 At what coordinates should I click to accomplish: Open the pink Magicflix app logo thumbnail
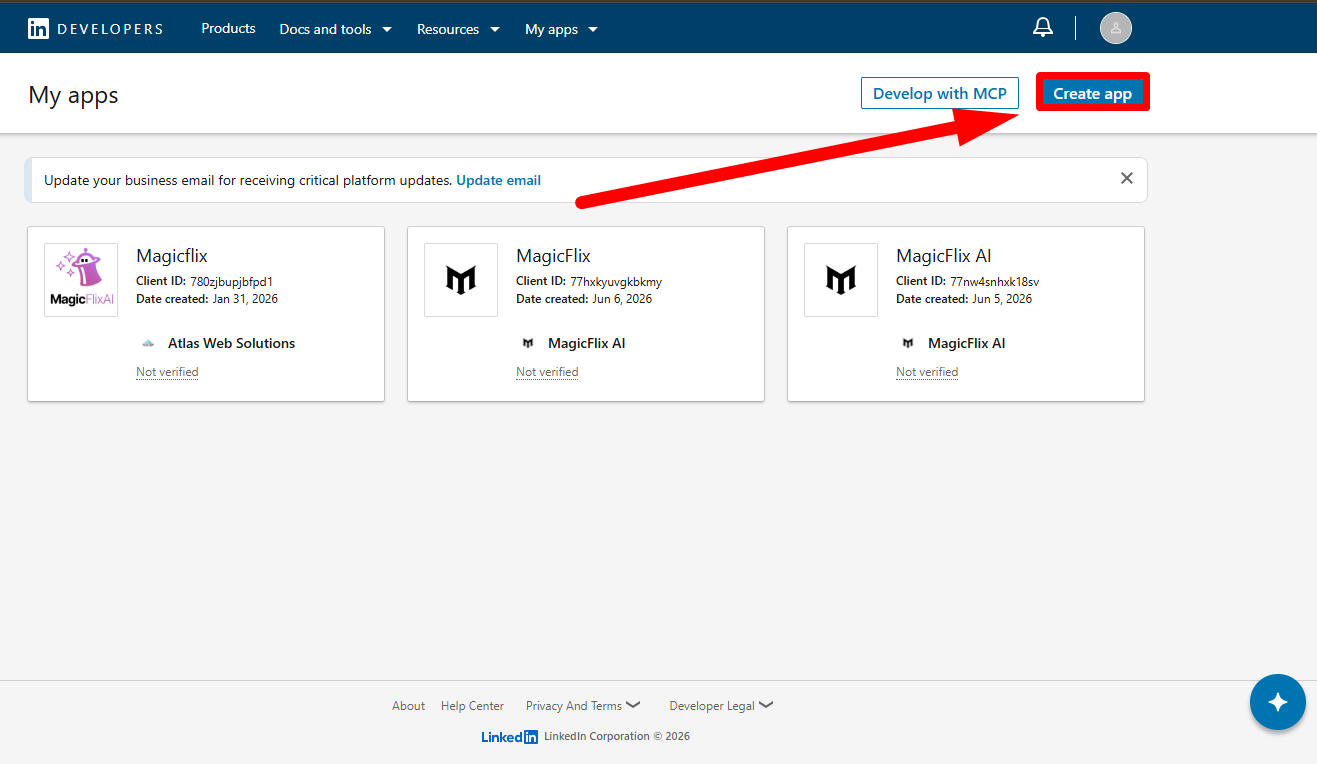[x=81, y=280]
